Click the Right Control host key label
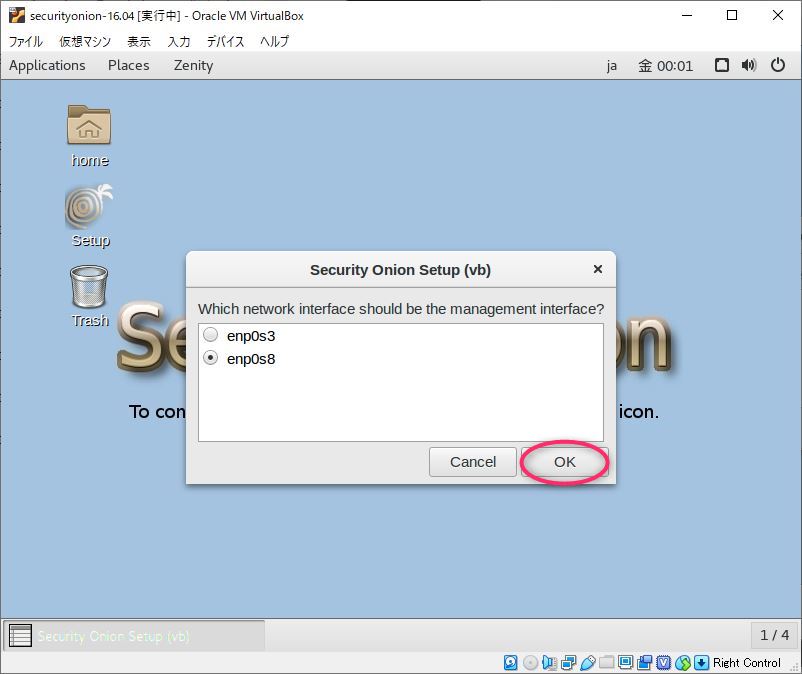Screen dimensions: 802x674 tap(747, 663)
